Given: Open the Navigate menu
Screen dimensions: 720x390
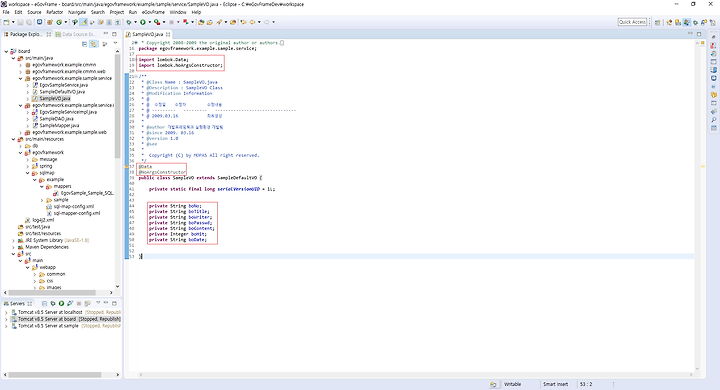Looking at the screenshot, I should pos(77,12).
